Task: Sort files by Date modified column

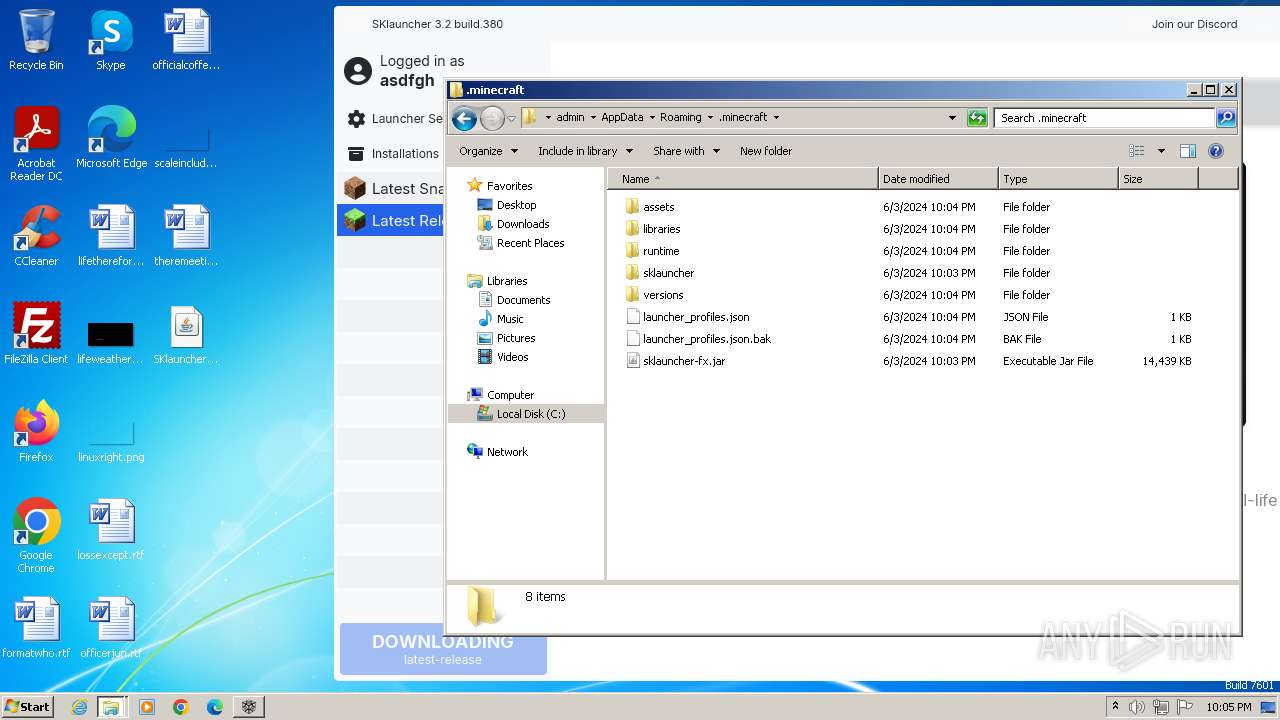Action: tap(937, 179)
